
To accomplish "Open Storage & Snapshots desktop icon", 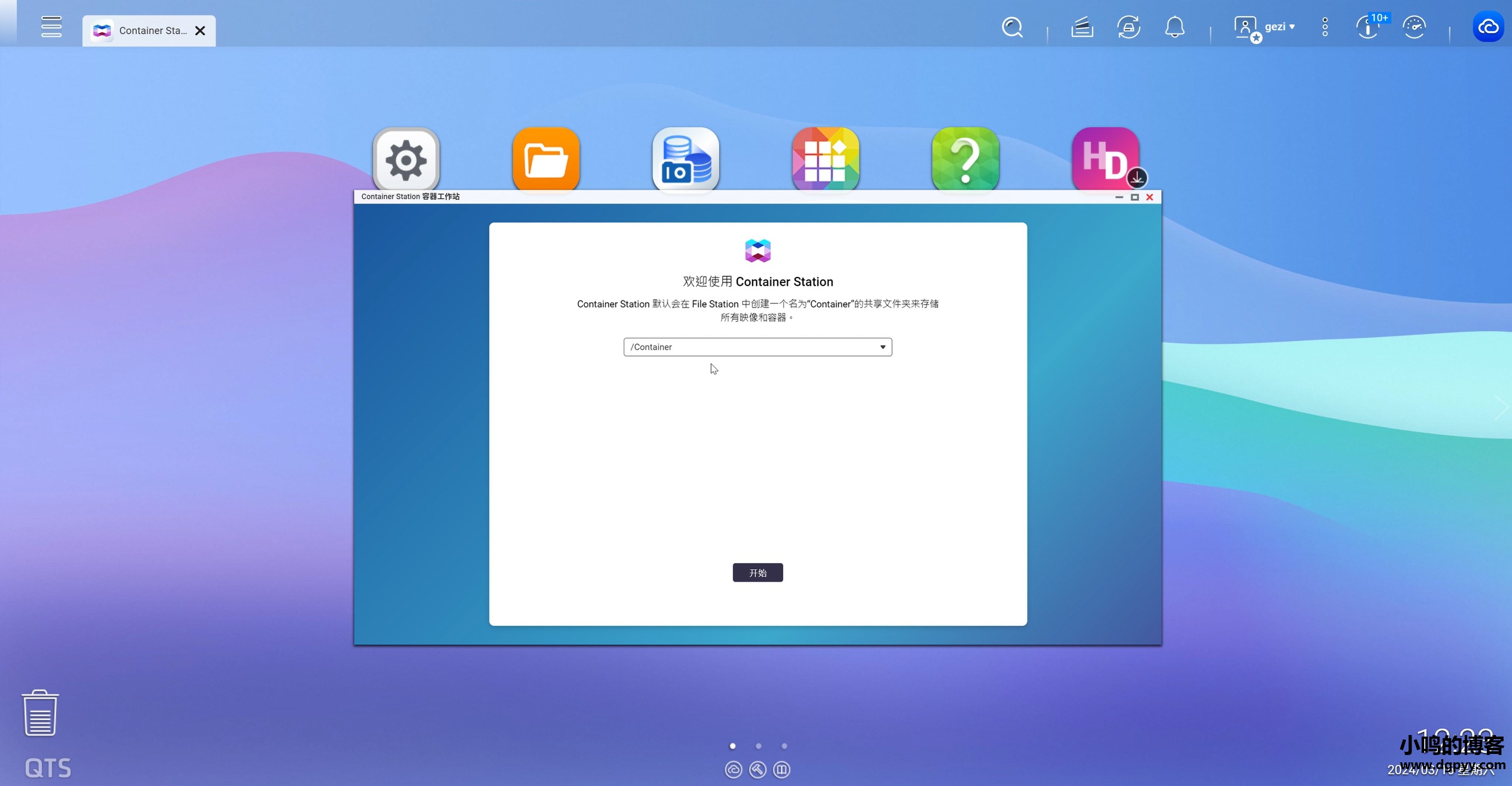I will (x=686, y=159).
